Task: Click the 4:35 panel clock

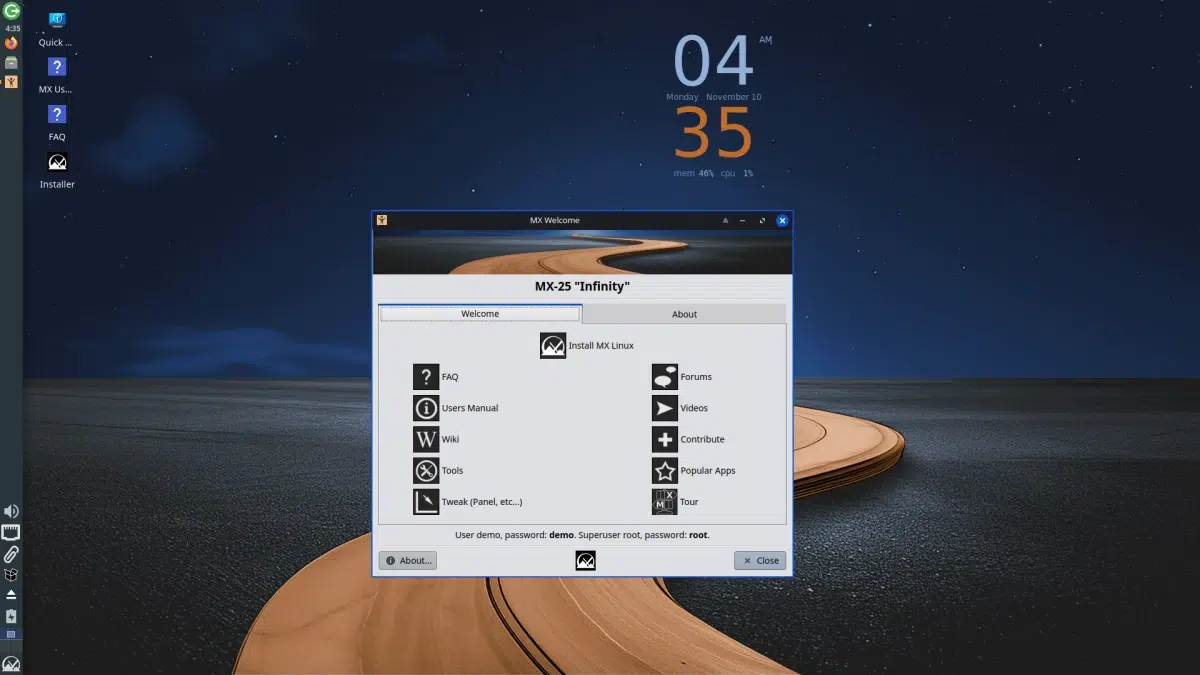Action: click(12, 28)
